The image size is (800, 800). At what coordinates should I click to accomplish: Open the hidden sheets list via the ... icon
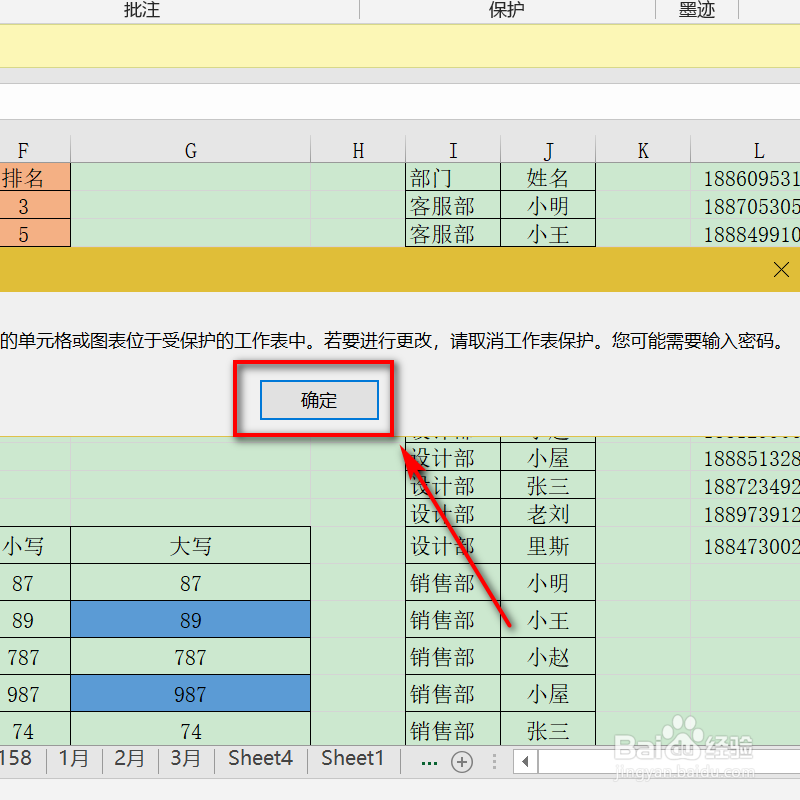tap(428, 761)
